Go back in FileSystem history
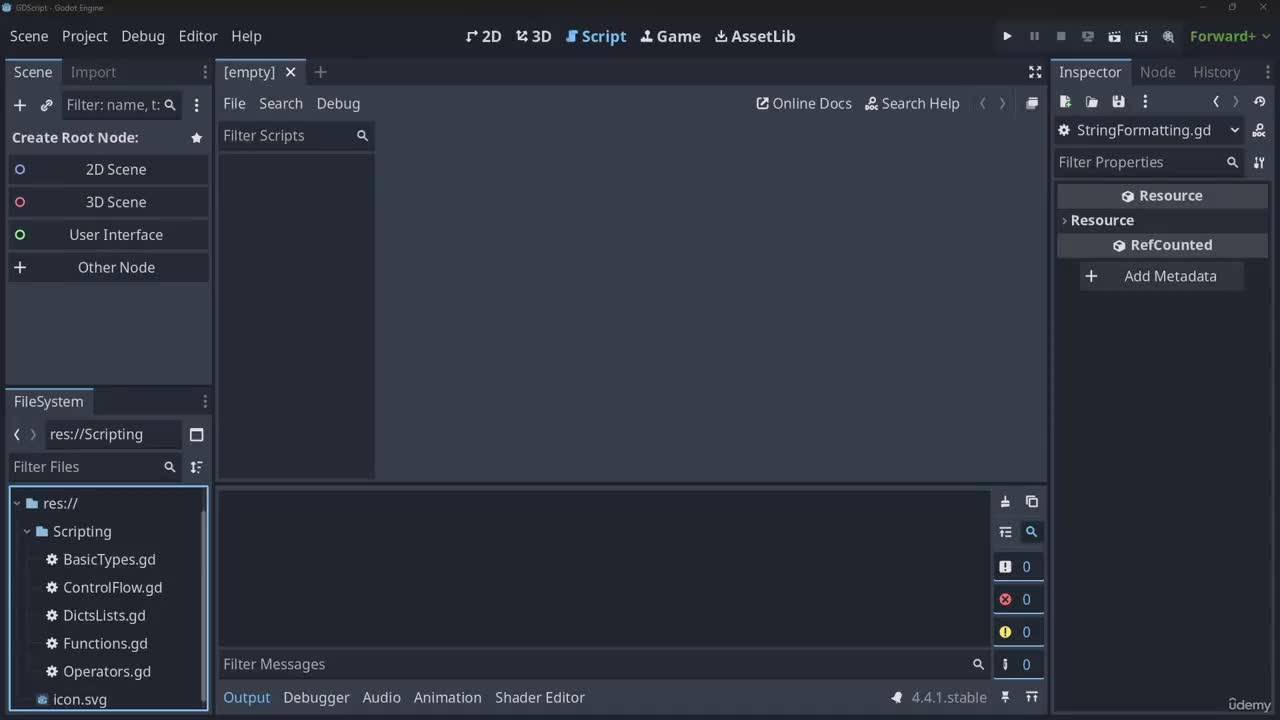 click(x=17, y=434)
